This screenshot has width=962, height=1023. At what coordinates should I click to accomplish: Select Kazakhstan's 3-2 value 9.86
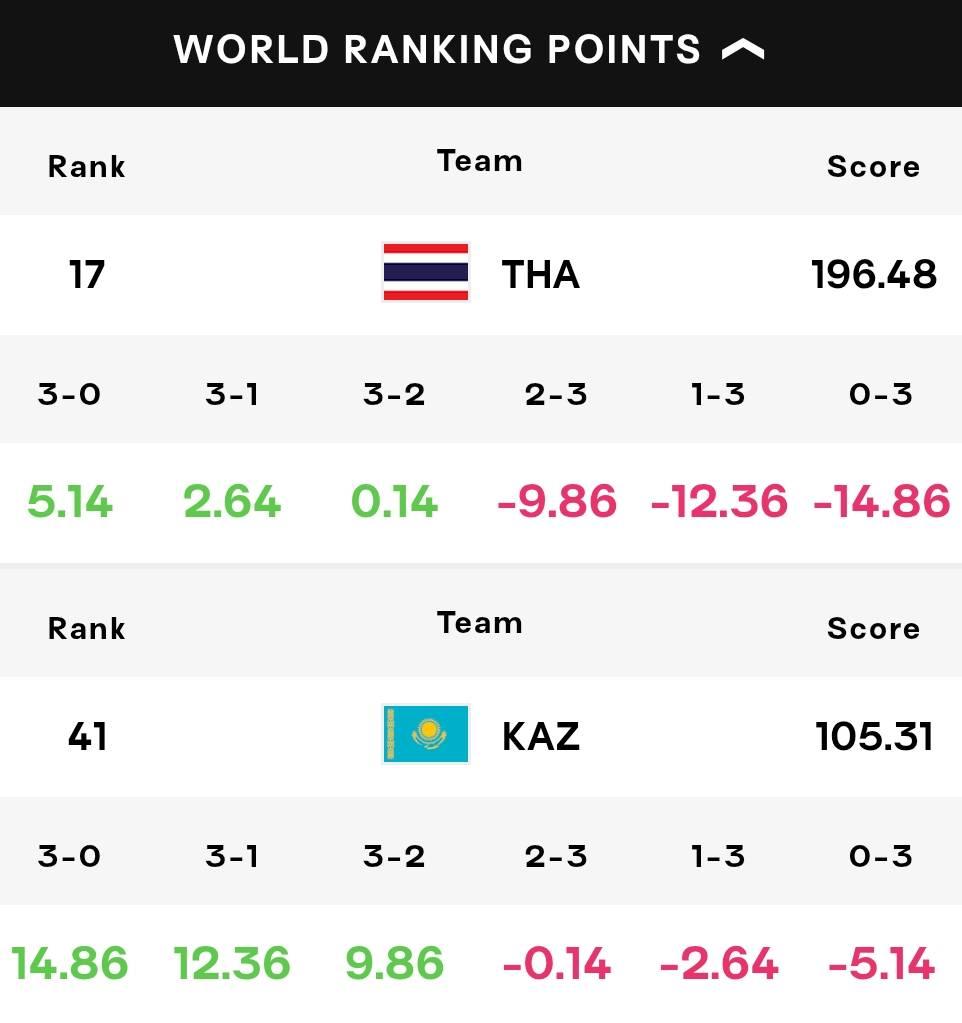[x=394, y=963]
